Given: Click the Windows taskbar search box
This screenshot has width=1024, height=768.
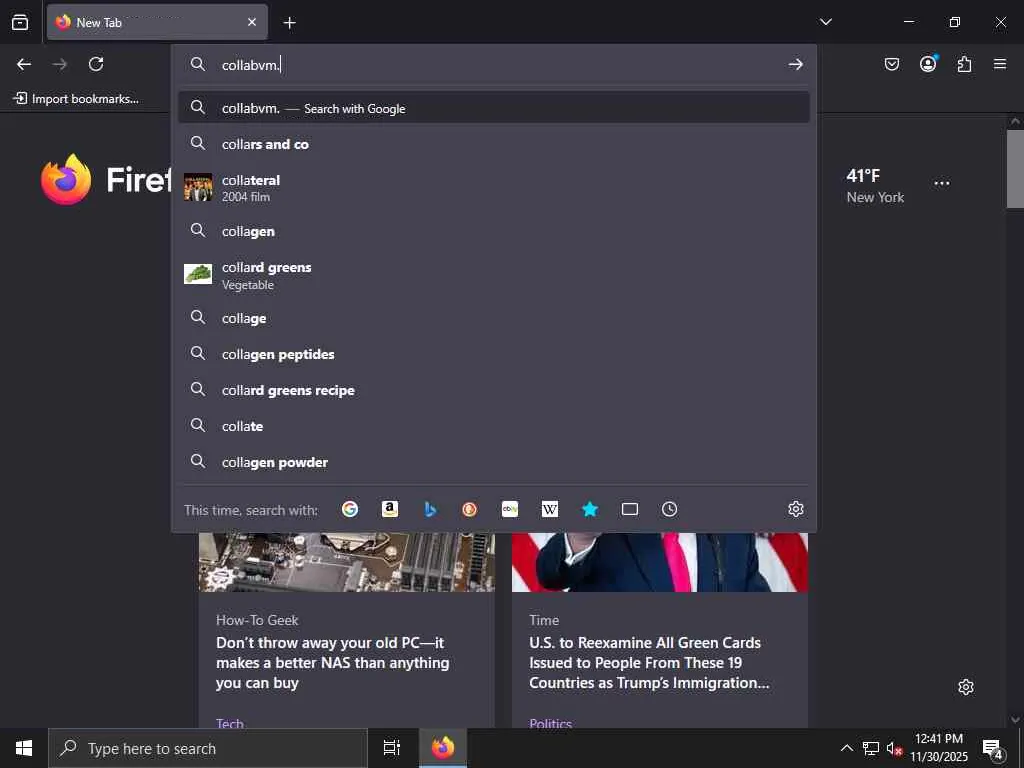Looking at the screenshot, I should click(208, 748).
